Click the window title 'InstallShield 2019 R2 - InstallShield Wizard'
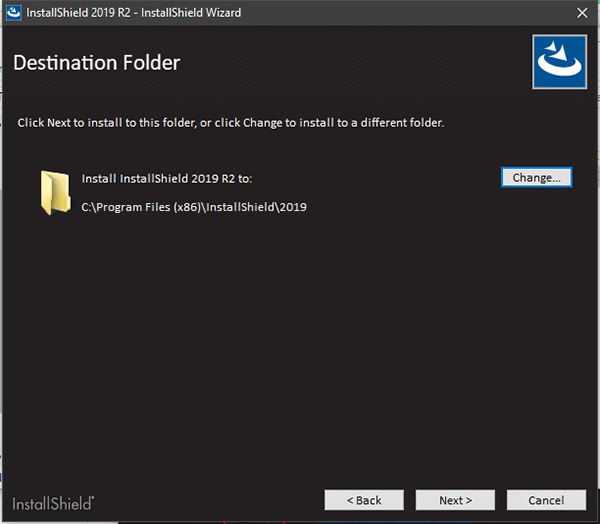The height and width of the screenshot is (524, 600). point(134,13)
